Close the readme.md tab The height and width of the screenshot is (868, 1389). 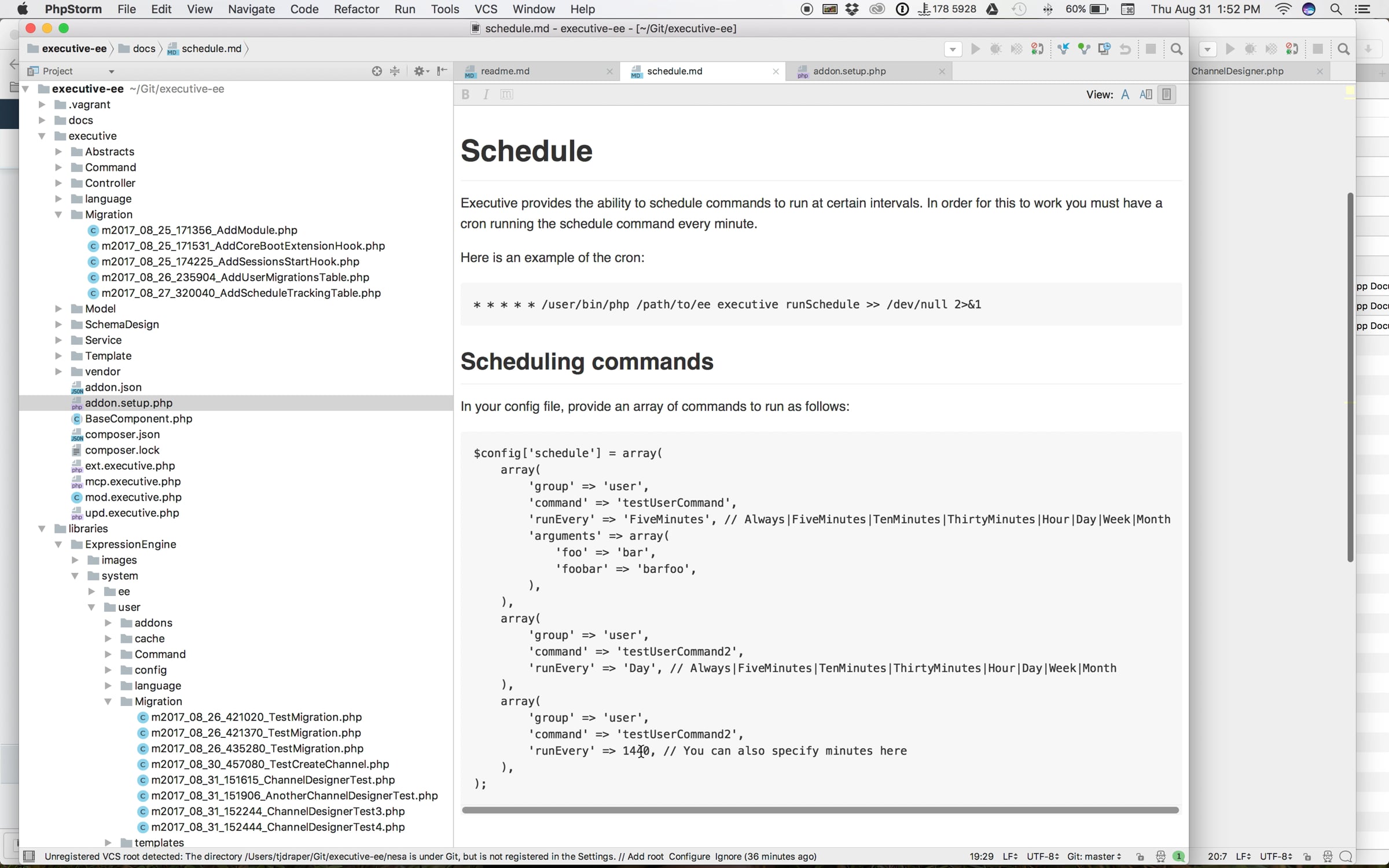(x=609, y=71)
